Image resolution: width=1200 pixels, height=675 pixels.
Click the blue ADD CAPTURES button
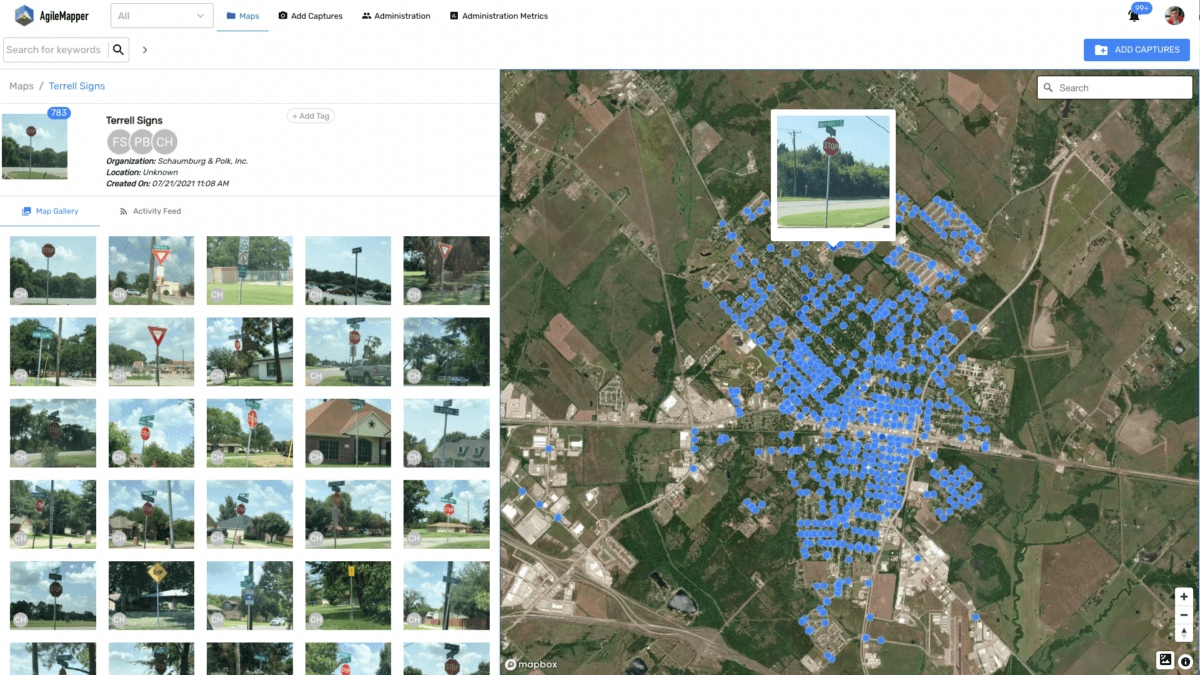(x=1136, y=50)
